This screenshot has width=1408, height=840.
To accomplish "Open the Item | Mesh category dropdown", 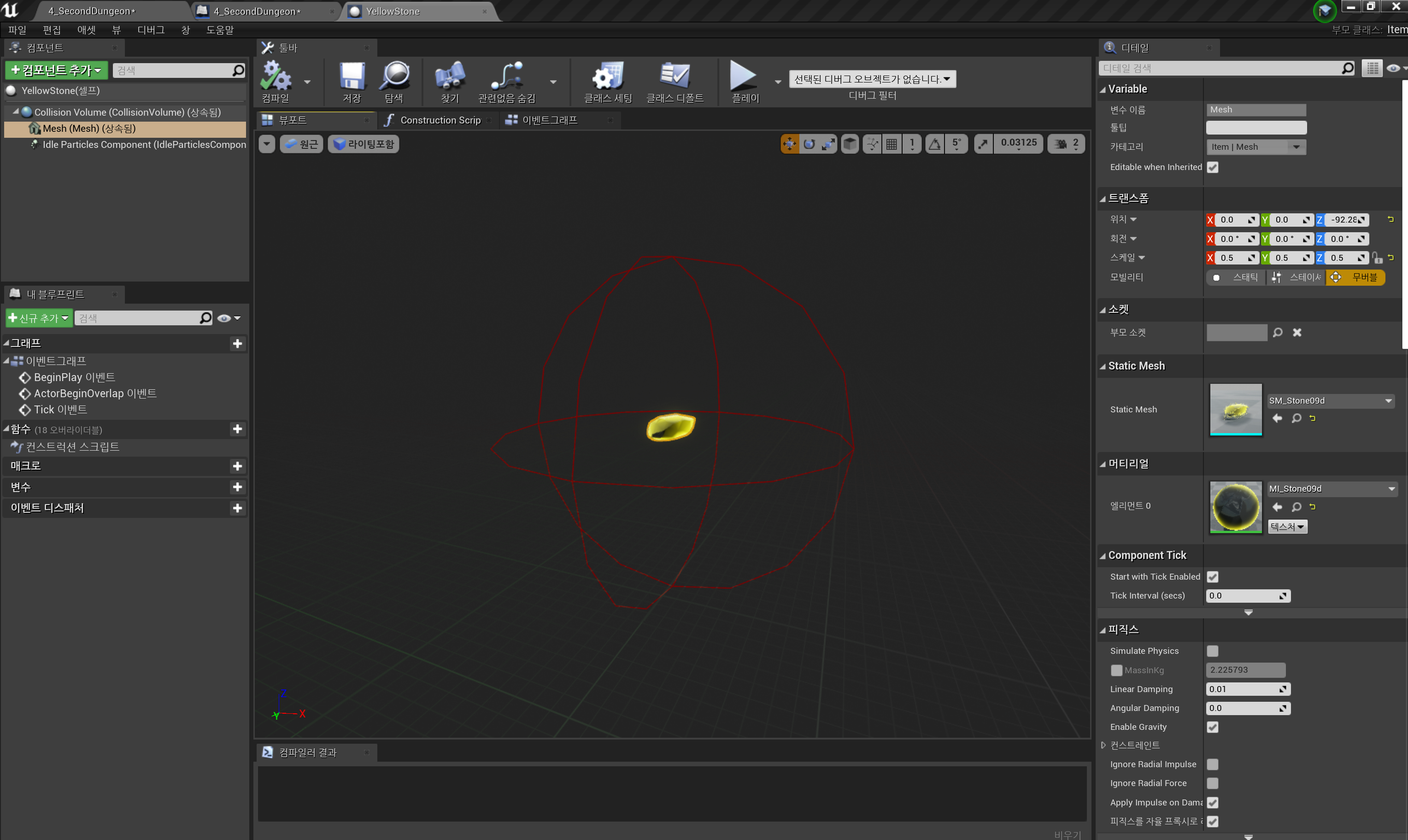I will pyautogui.click(x=1256, y=147).
